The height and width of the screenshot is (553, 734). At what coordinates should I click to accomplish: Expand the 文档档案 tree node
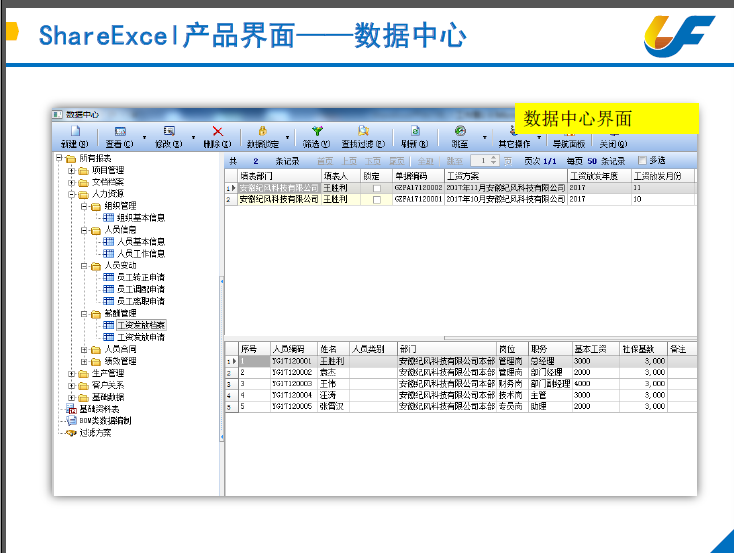click(x=72, y=182)
